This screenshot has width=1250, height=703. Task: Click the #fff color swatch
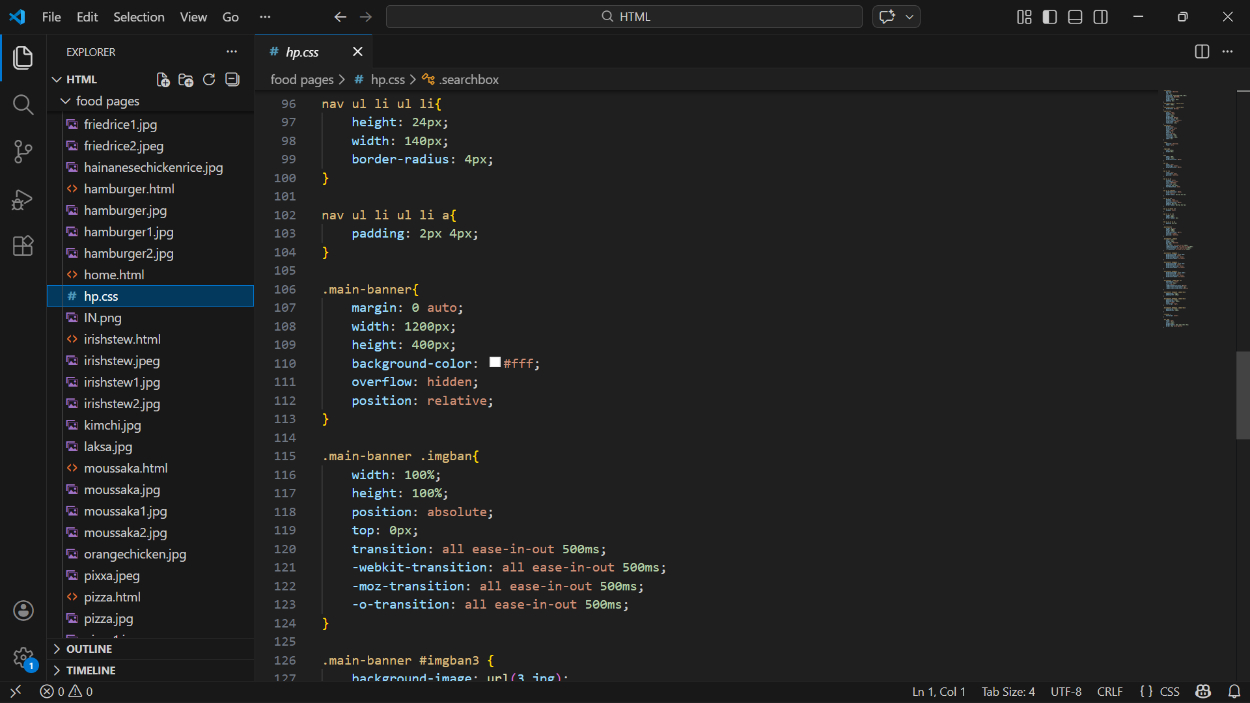[495, 363]
